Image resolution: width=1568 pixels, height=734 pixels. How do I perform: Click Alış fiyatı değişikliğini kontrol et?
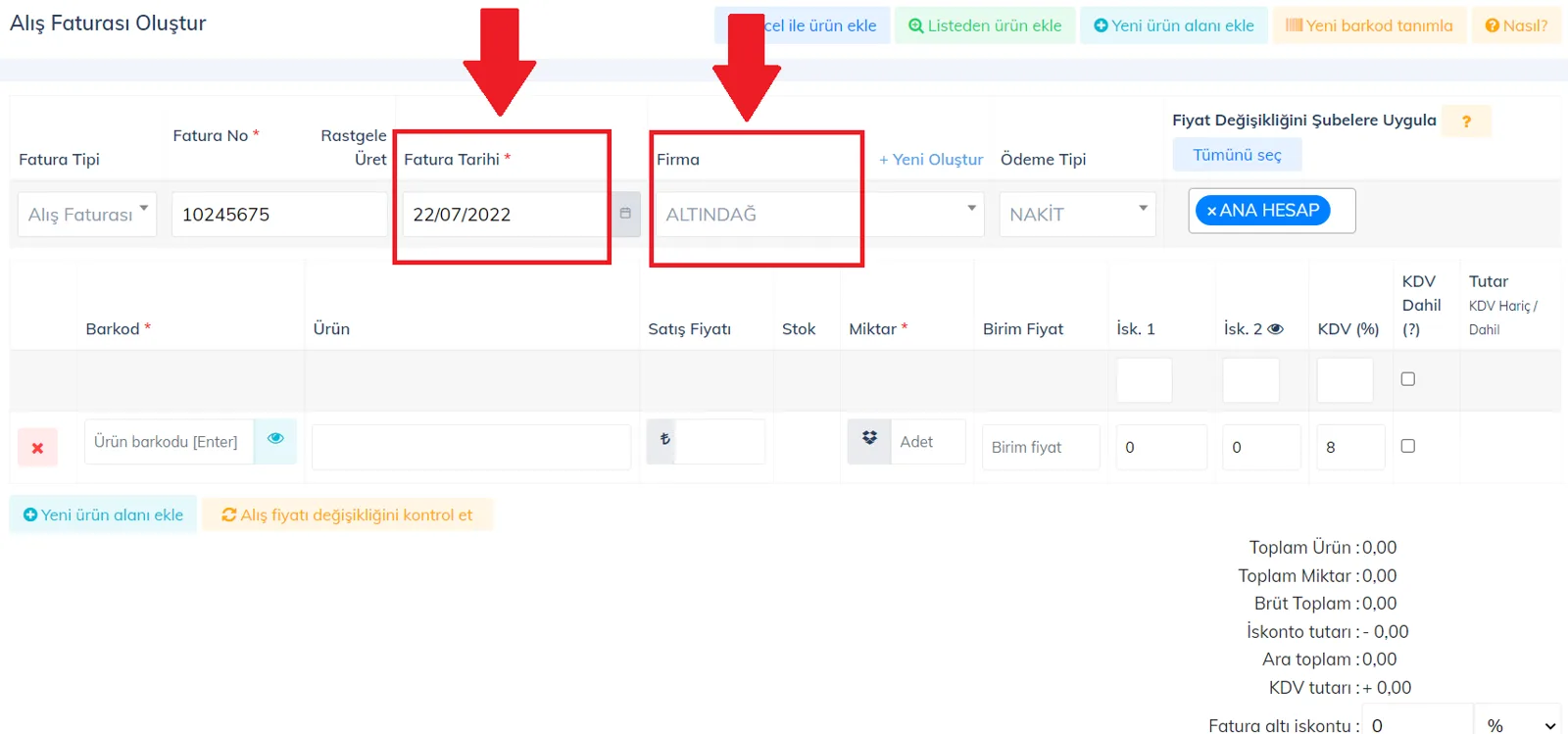coord(347,514)
